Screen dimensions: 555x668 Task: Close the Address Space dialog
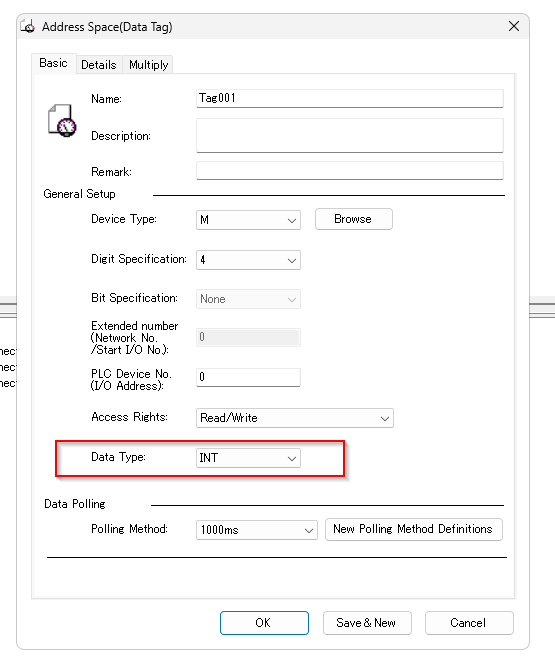point(514,26)
